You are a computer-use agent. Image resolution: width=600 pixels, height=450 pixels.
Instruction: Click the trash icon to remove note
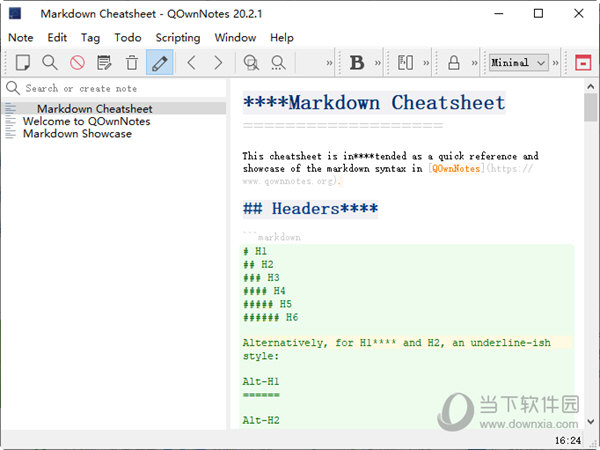point(132,62)
